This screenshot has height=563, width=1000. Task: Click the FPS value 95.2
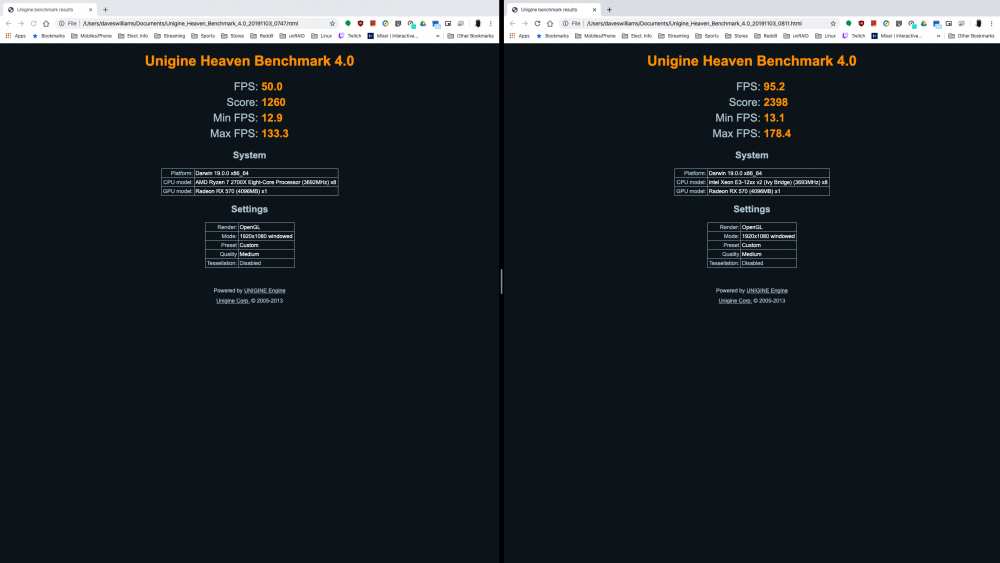[x=774, y=87]
